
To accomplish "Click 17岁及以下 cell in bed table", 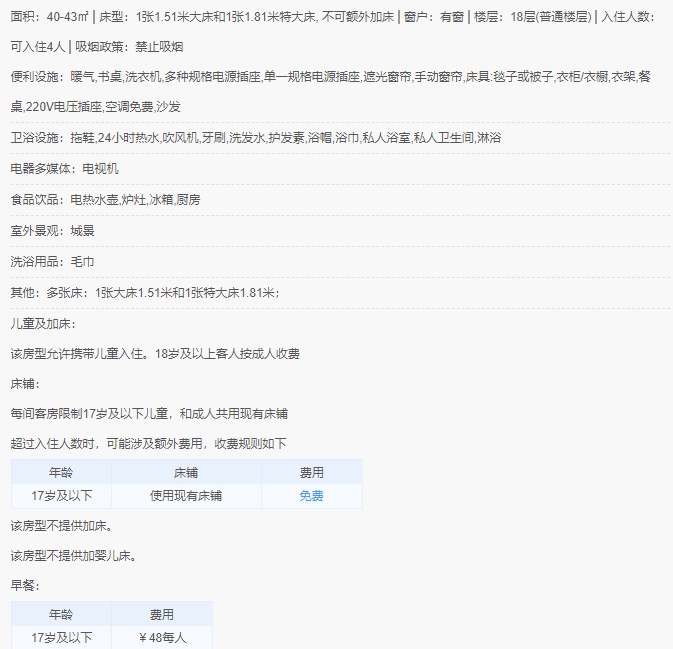I will click(61, 496).
